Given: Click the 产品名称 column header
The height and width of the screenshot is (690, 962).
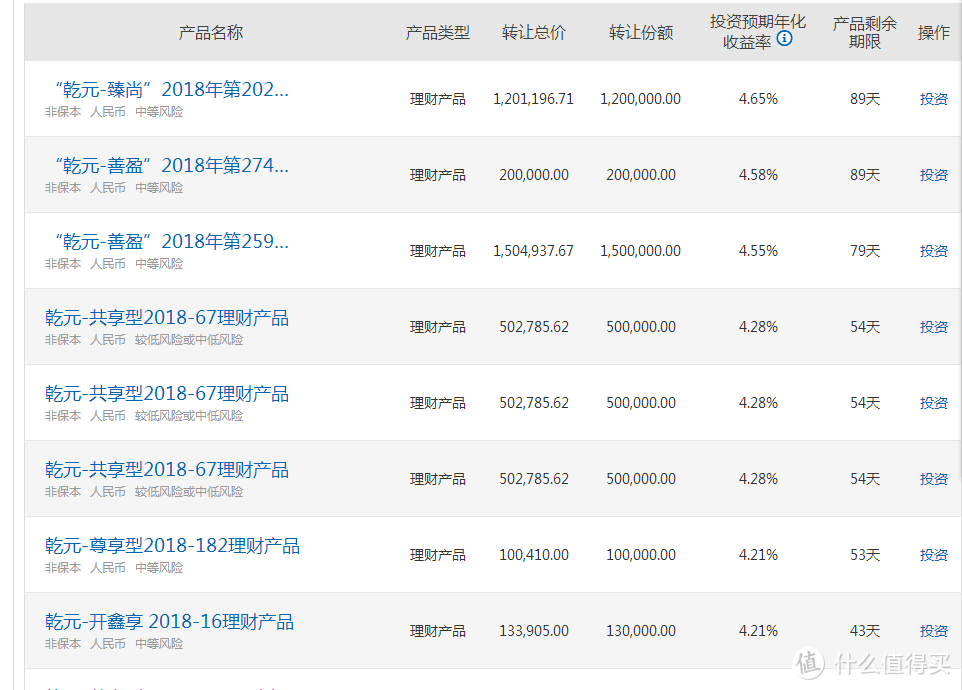Looking at the screenshot, I should [x=210, y=32].
